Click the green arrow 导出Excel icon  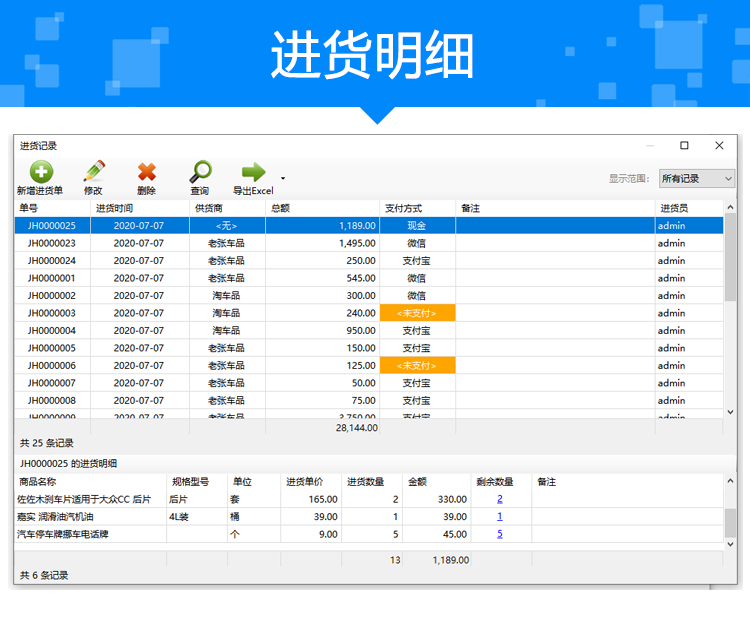point(253,172)
